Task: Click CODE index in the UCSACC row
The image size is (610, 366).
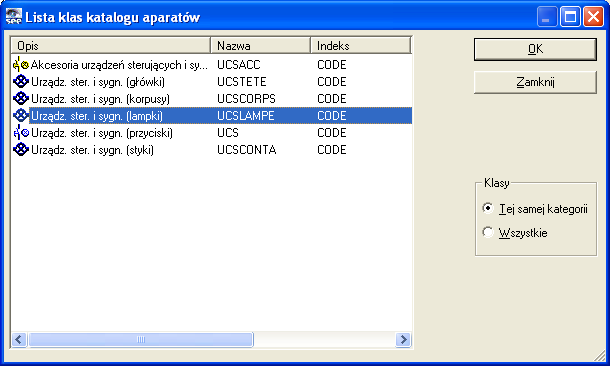Action: pyautogui.click(x=331, y=65)
